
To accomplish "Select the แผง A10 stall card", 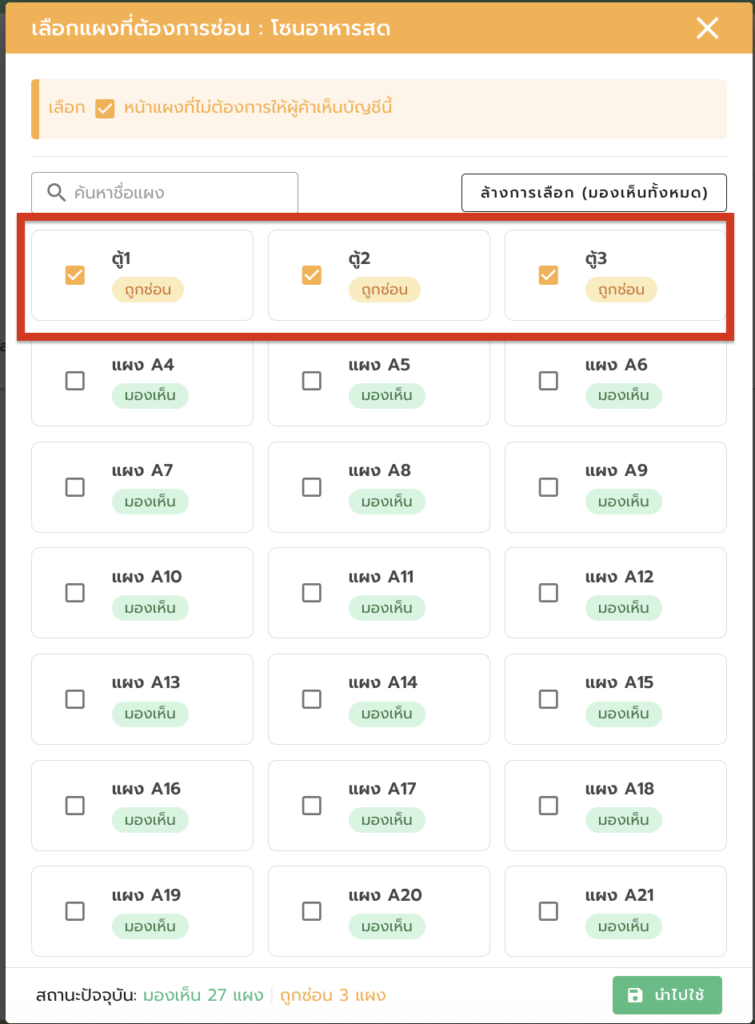I will pyautogui.click(x=142, y=591).
